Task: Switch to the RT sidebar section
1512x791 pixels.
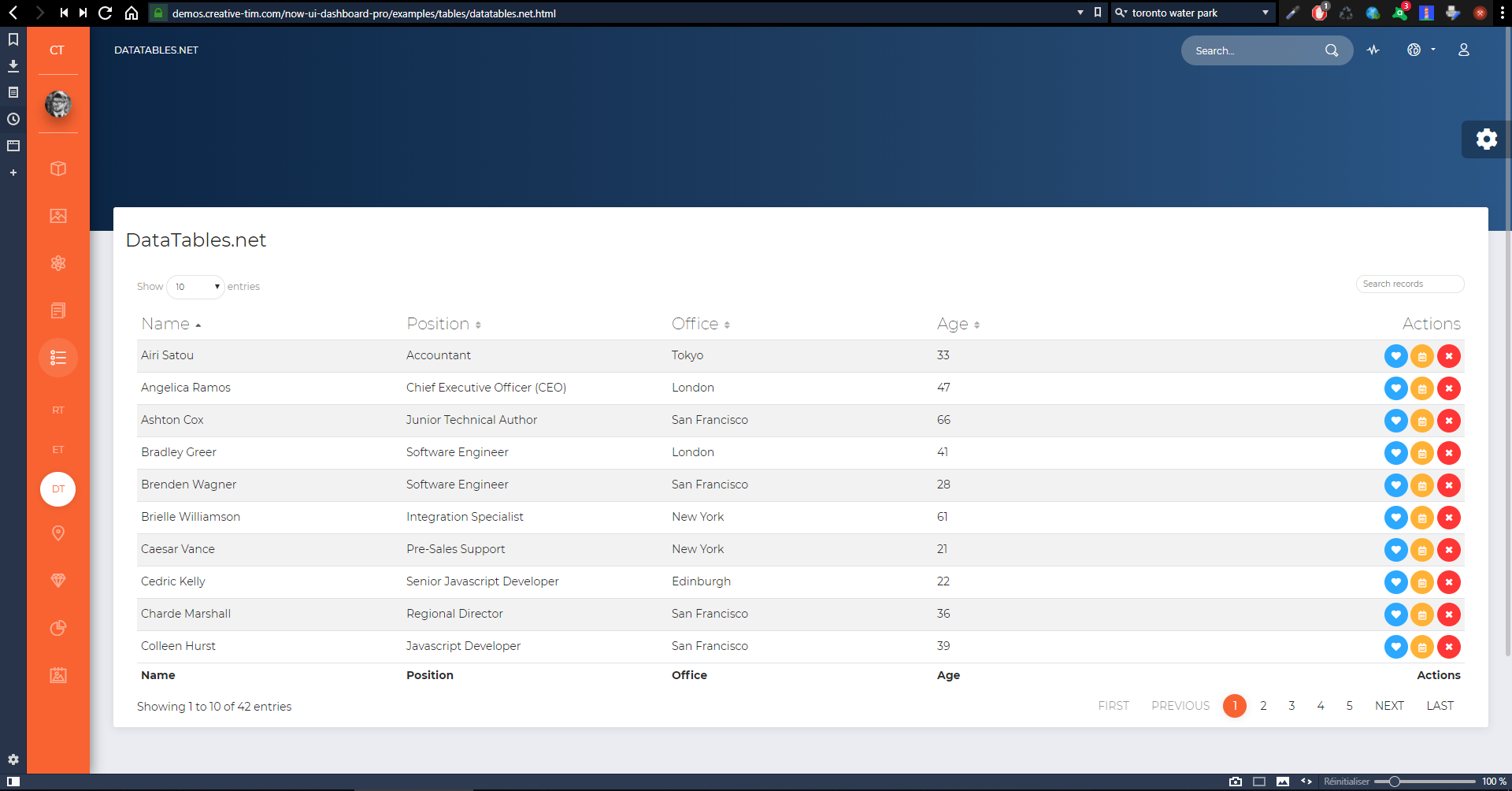Action: point(58,410)
